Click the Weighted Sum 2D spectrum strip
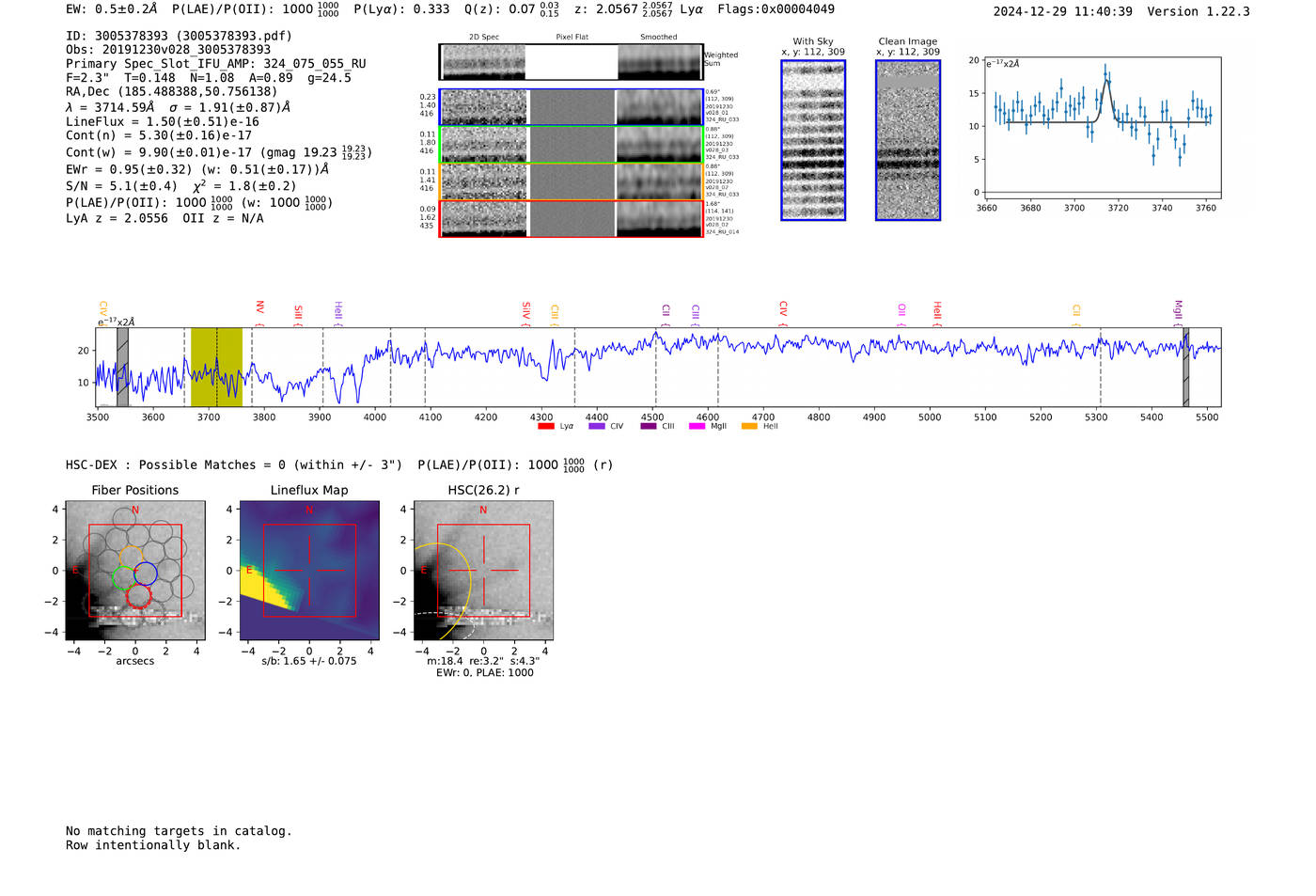The image size is (1316, 896). tap(571, 62)
